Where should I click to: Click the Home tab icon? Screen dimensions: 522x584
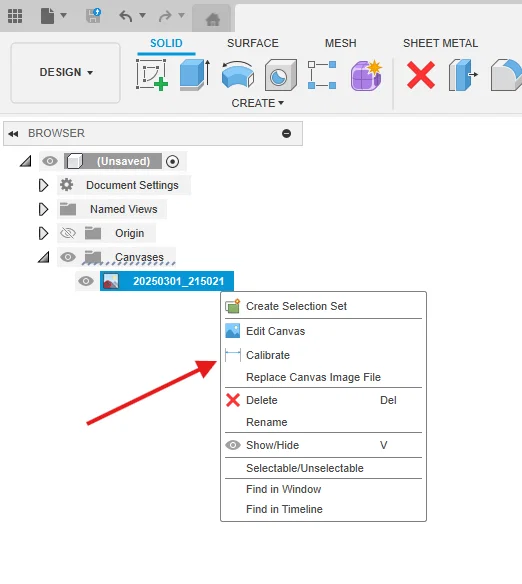(213, 19)
